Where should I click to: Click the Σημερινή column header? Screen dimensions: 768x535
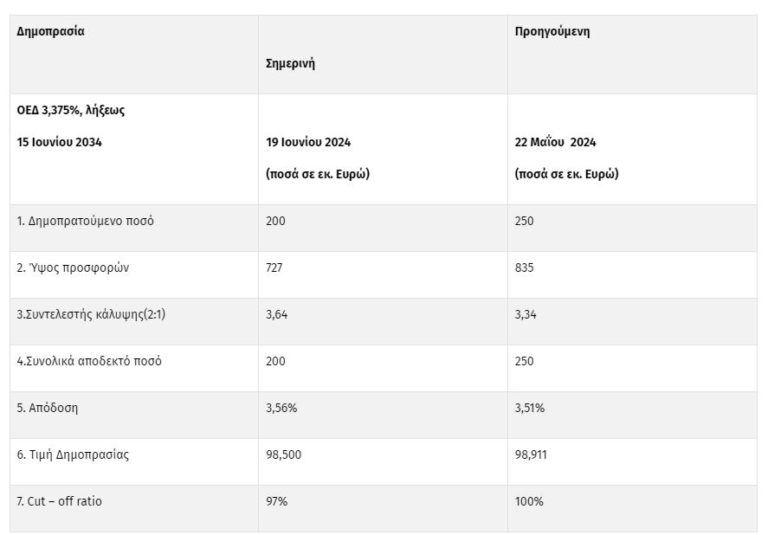[x=291, y=63]
